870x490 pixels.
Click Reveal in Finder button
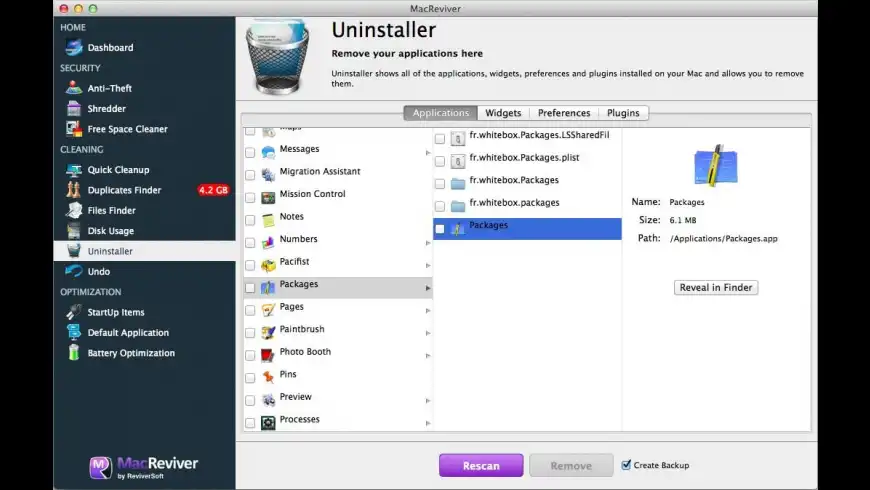pos(716,287)
